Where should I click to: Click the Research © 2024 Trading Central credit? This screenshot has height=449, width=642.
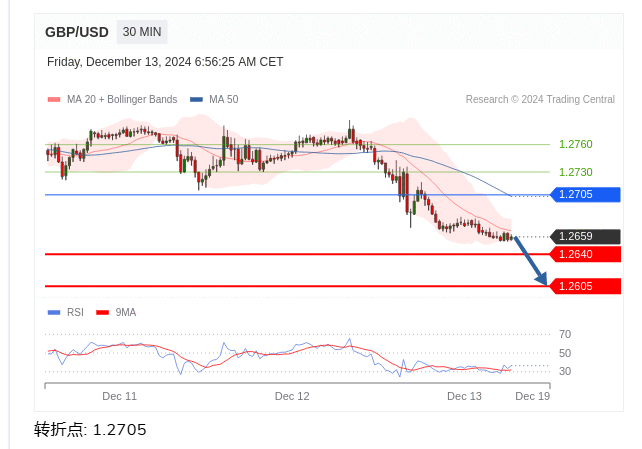[x=540, y=99]
